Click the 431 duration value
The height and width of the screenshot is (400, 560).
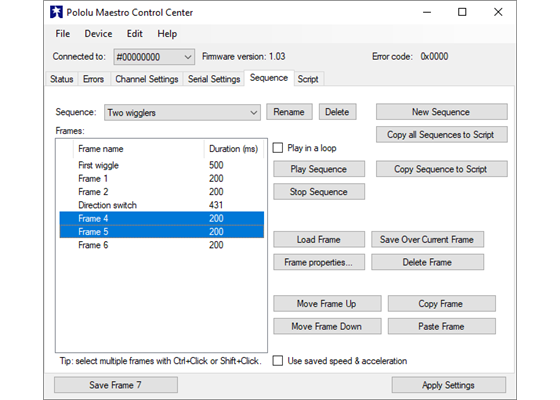click(216, 205)
